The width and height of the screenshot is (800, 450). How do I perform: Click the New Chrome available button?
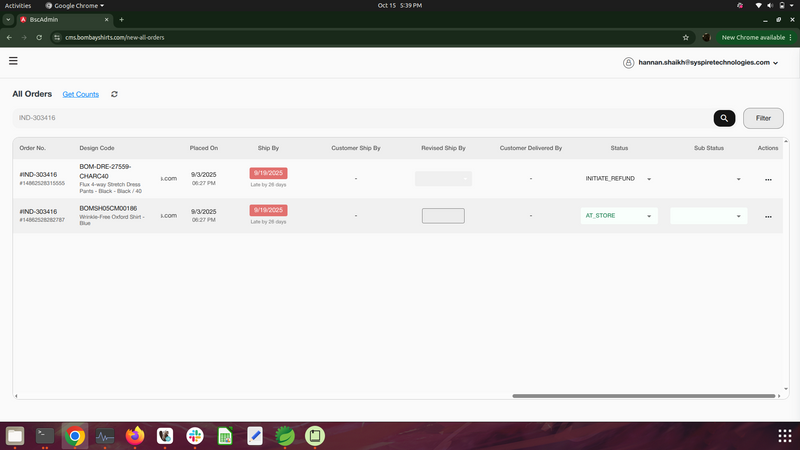[756, 37]
